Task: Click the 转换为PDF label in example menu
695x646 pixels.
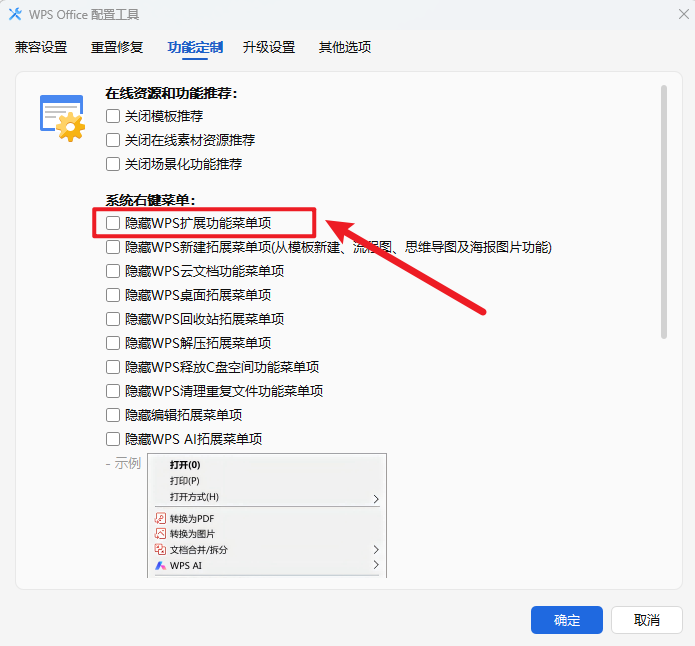Action: pyautogui.click(x=192, y=518)
